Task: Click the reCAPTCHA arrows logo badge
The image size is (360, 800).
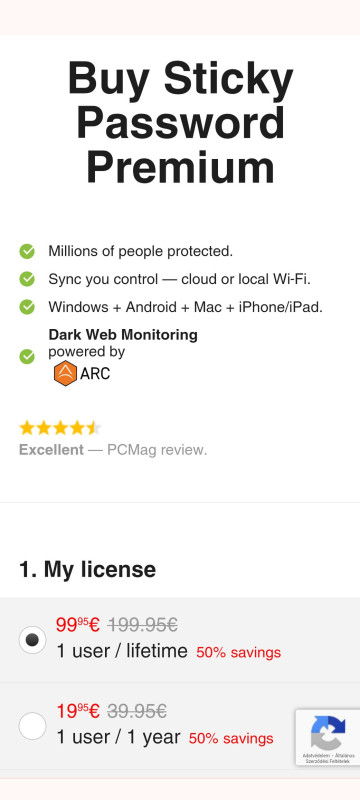Action: [328, 732]
